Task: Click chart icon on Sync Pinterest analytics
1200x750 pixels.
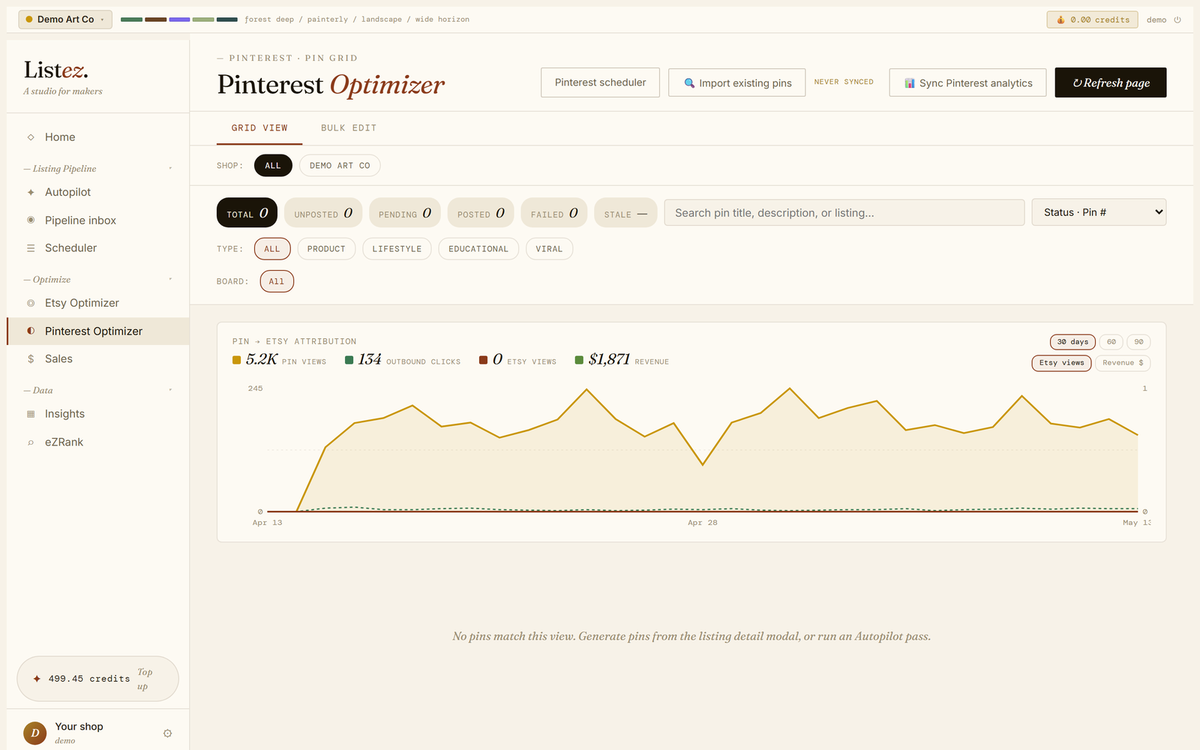Action: (x=909, y=83)
